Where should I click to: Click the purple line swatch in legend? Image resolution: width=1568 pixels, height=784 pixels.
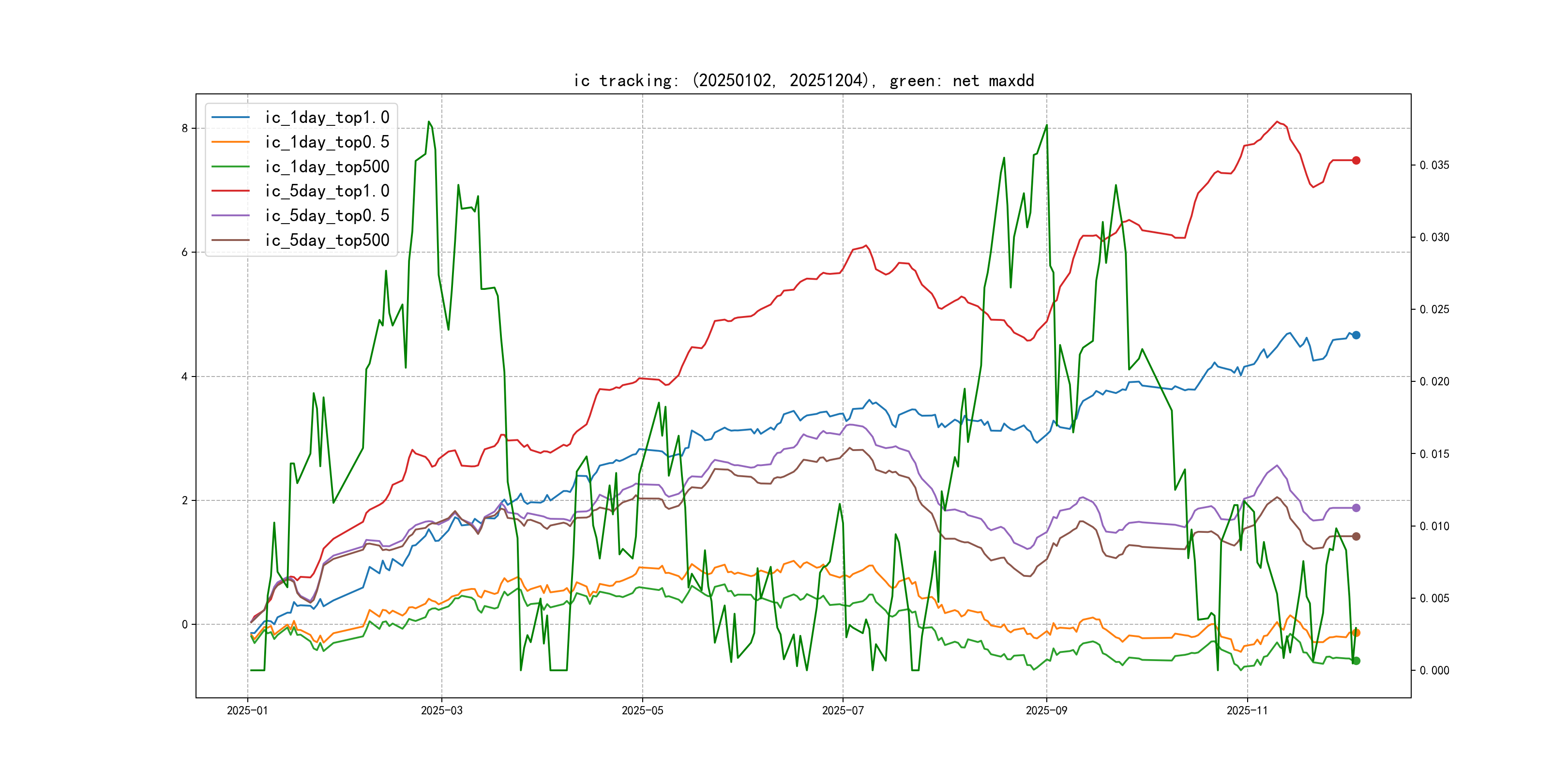(231, 215)
